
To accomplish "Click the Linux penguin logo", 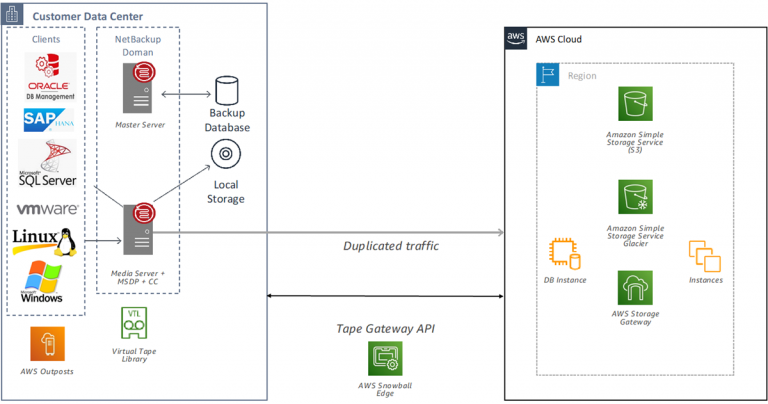I will 47,243.
